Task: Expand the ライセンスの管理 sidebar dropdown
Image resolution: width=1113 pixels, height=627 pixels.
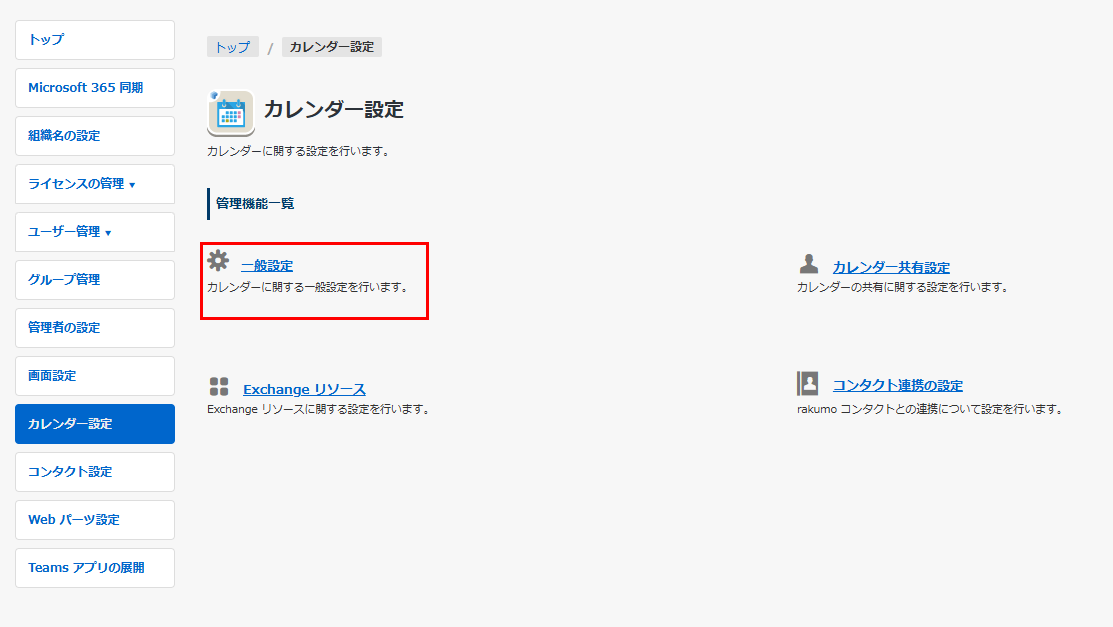Action: tap(95, 184)
